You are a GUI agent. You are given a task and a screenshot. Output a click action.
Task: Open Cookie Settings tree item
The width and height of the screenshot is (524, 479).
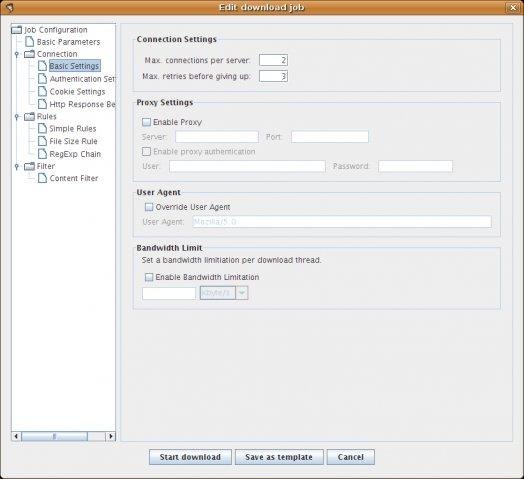click(x=77, y=91)
